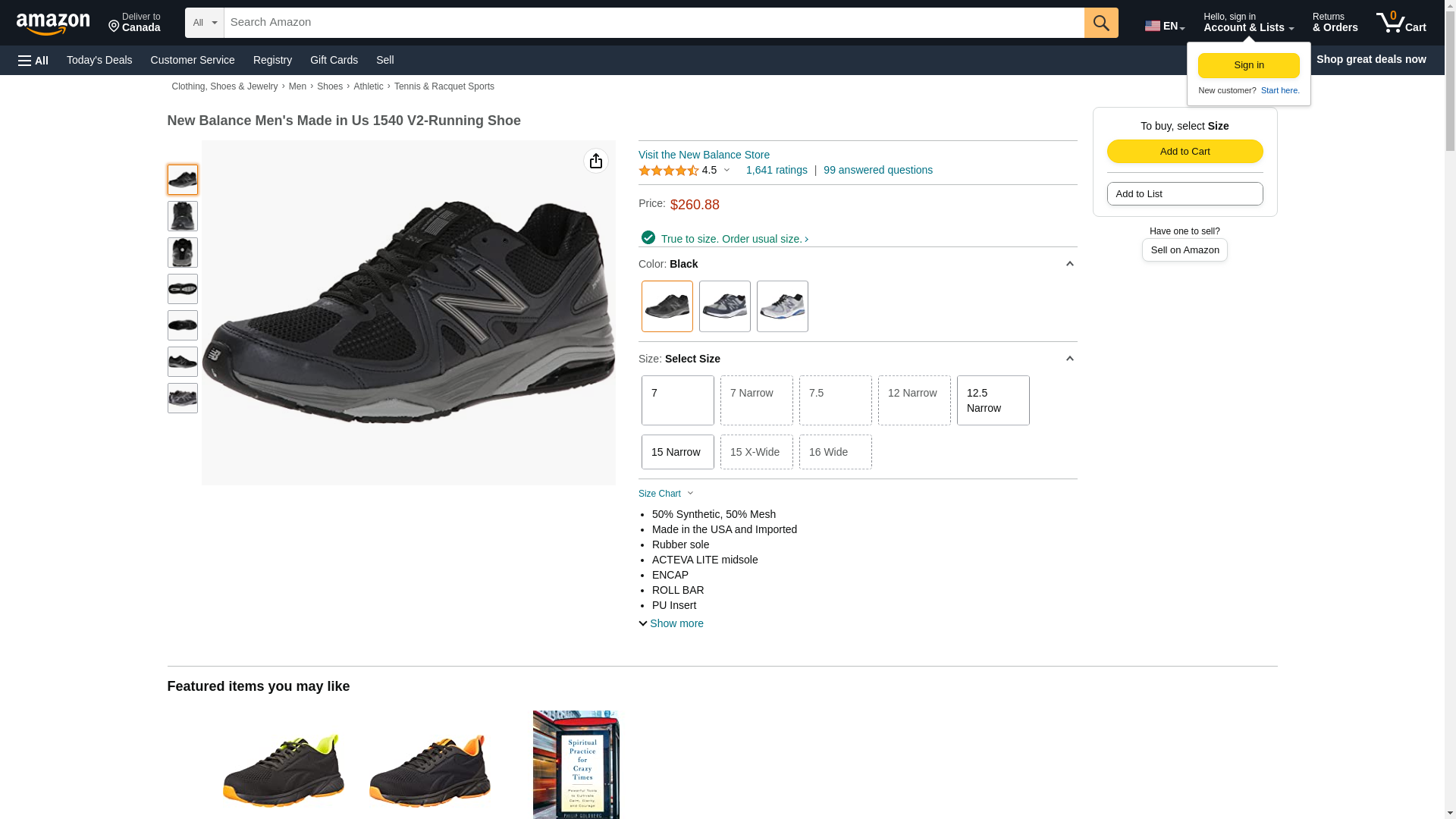This screenshot has height=819, width=1456.
Task: Click the Amazon logo
Action: [x=53, y=24]
